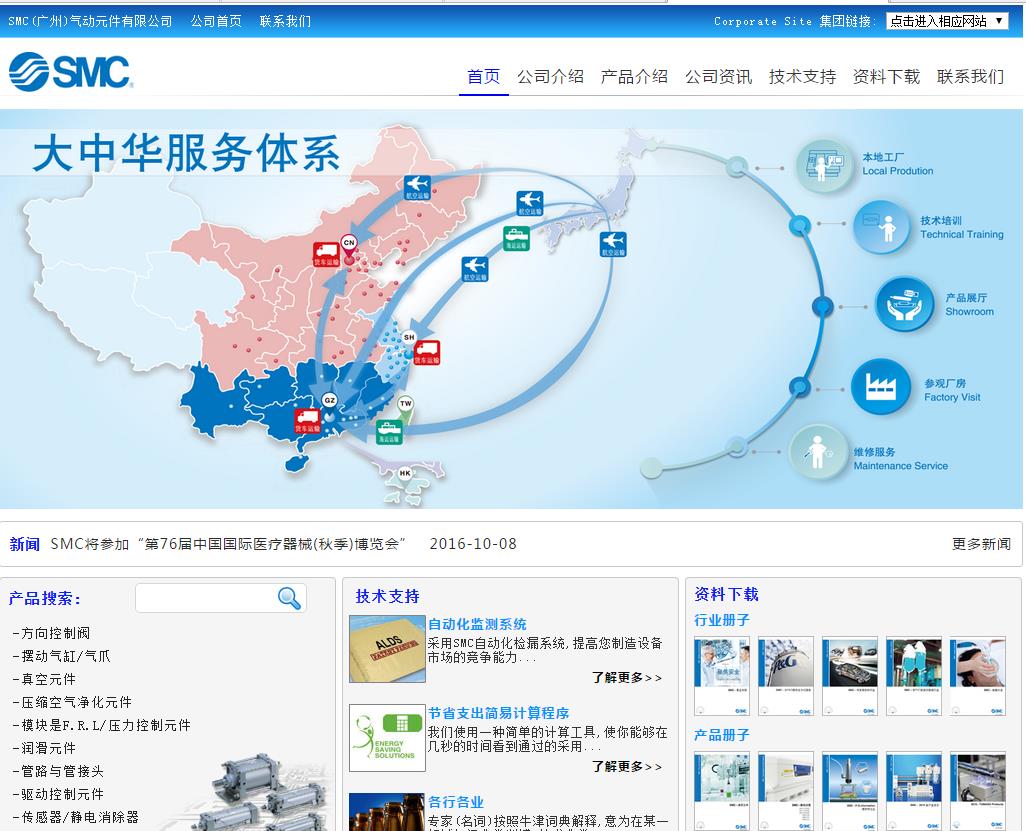The height and width of the screenshot is (831, 1026).
Task: Open the 技术支持 menu item
Action: click(x=802, y=77)
